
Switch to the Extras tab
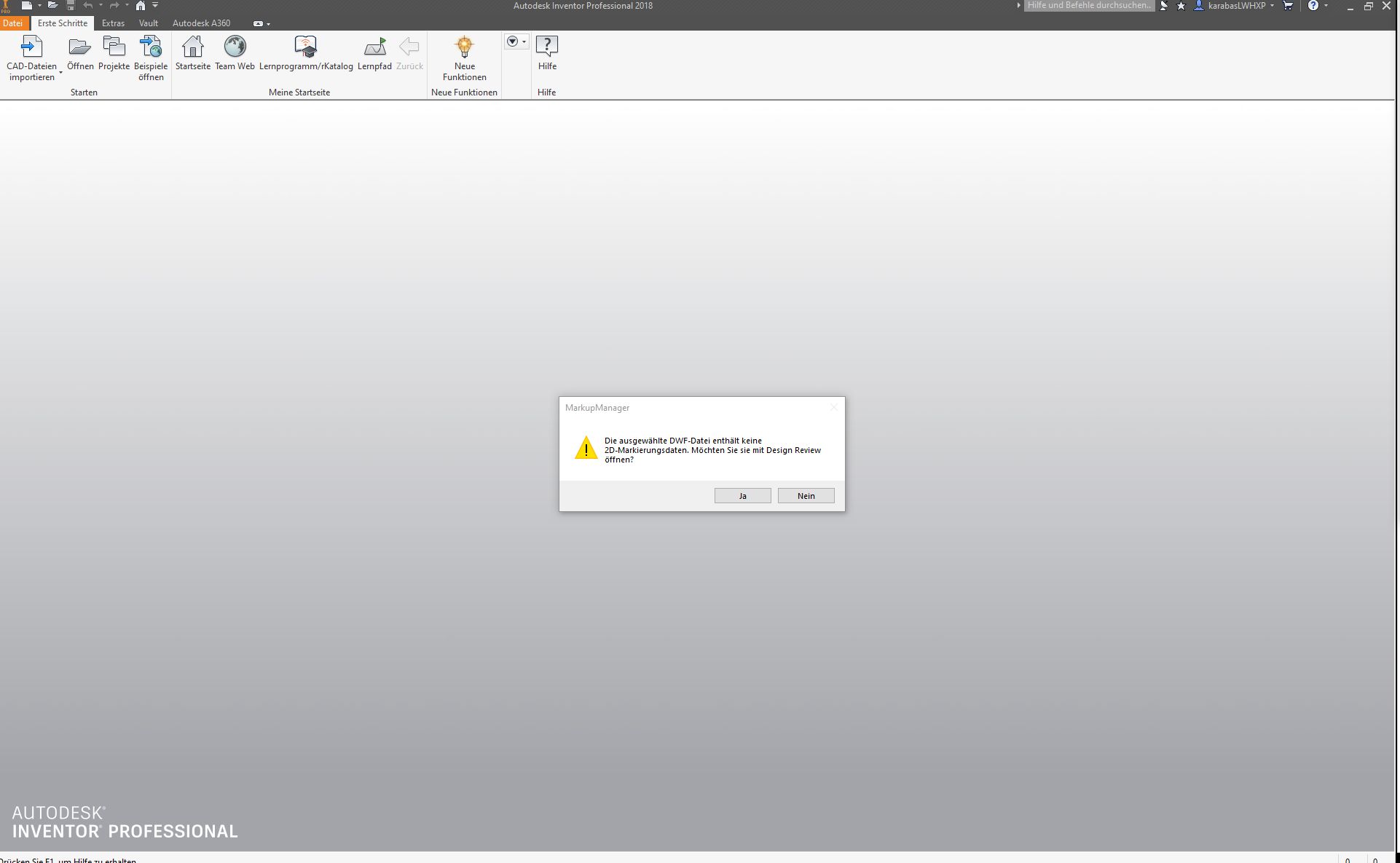coord(113,23)
